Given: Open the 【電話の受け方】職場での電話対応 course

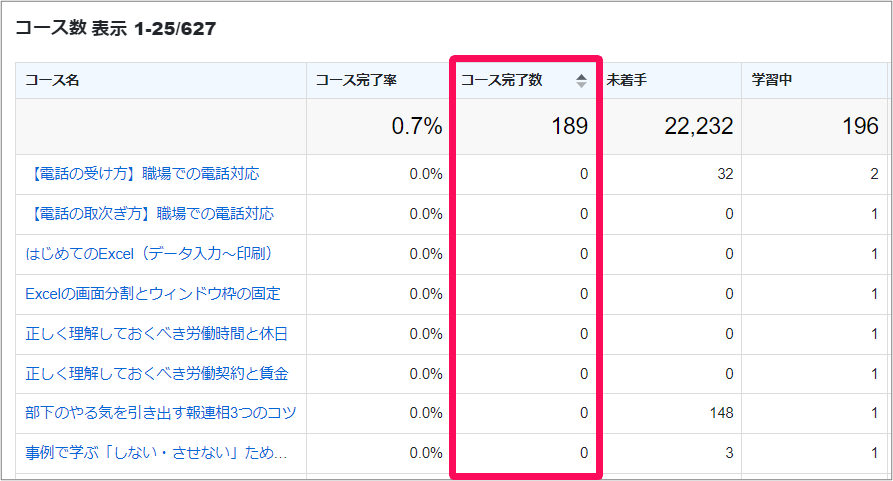Looking at the screenshot, I should click(x=142, y=174).
